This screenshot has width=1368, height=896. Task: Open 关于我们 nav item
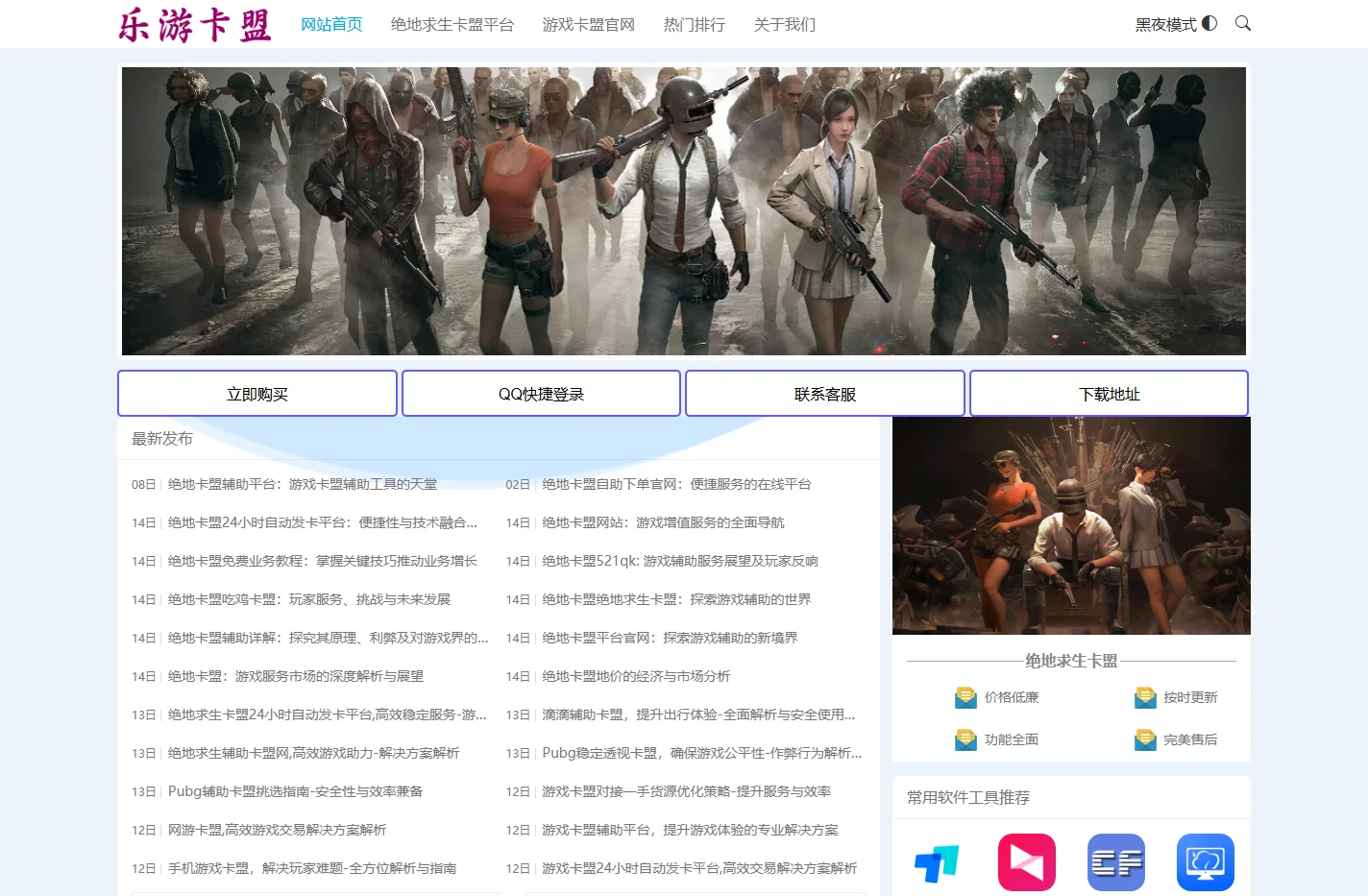[x=785, y=24]
